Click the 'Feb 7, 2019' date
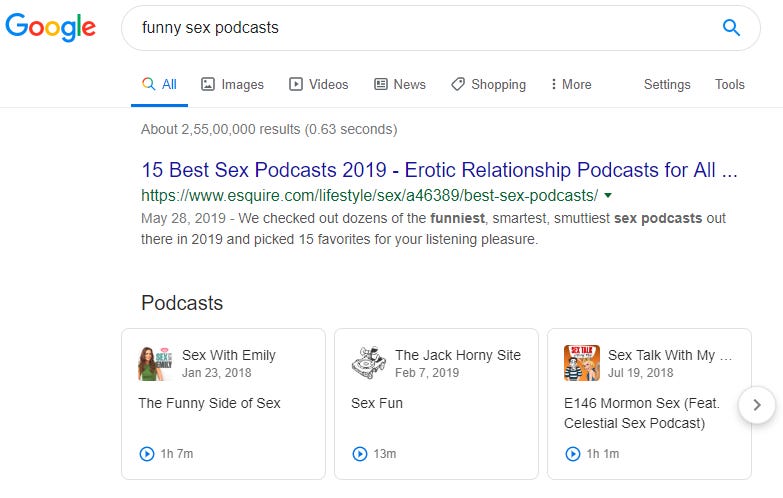 point(427,373)
